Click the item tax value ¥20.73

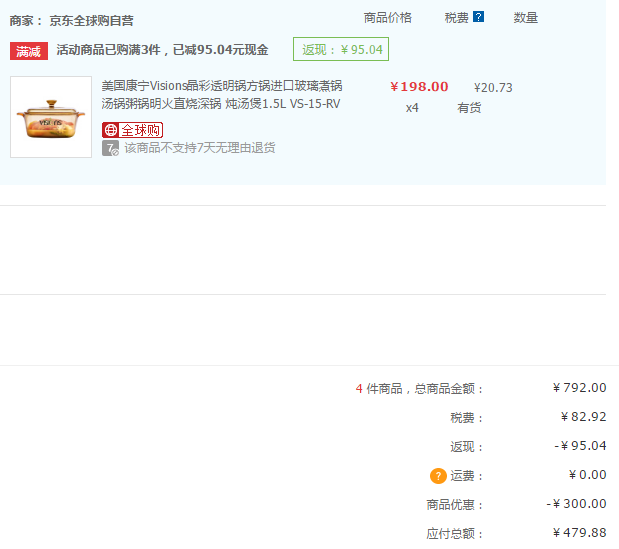493,88
